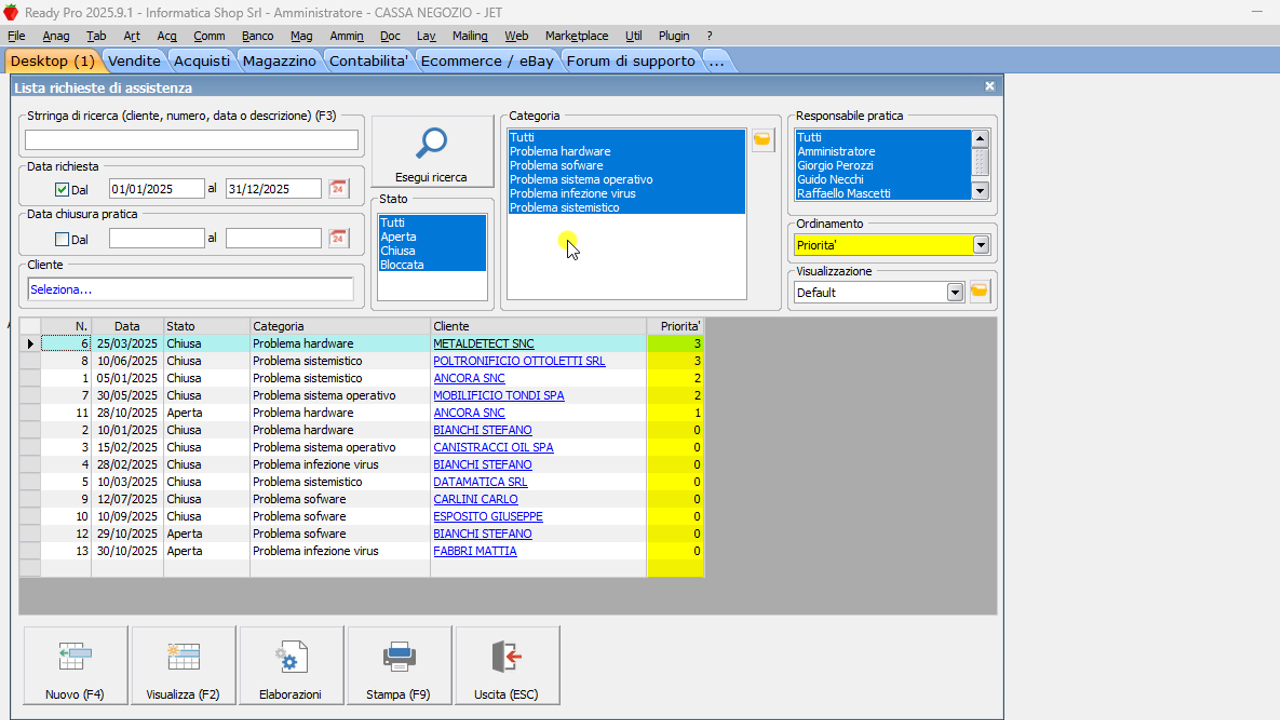Uncheck the Data richiesta Dal checkbox
The height and width of the screenshot is (720, 1280).
click(62, 189)
